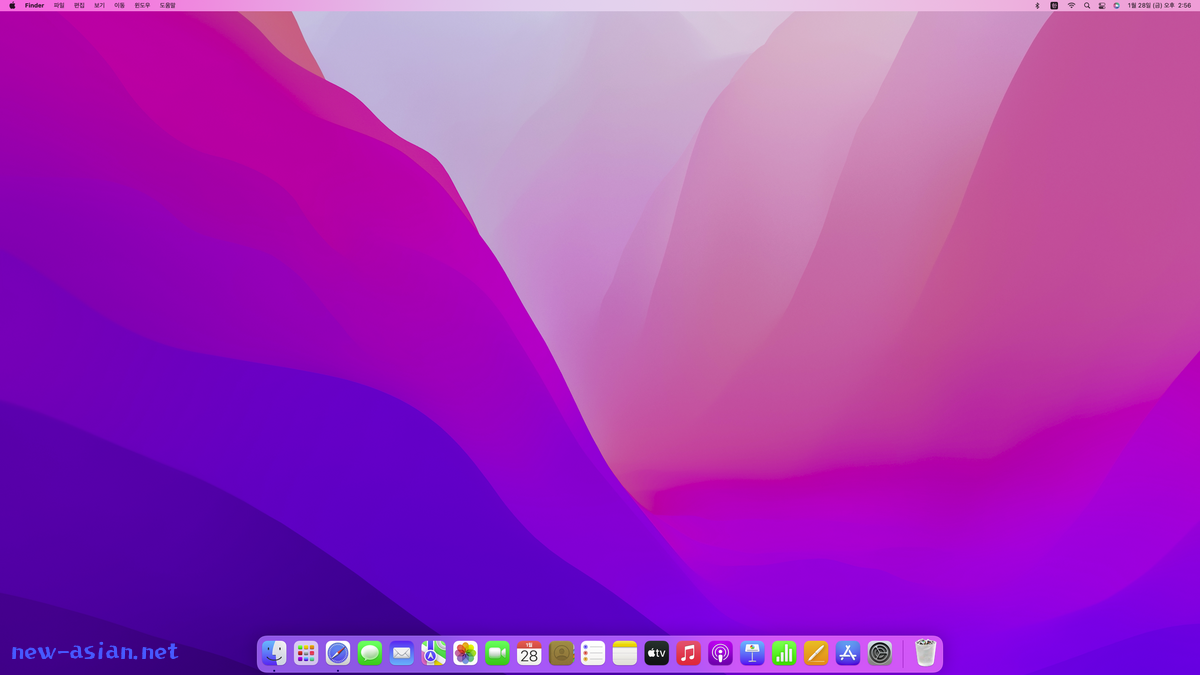1200x675 pixels.
Task: Open Keynote in the Dock
Action: pos(752,653)
